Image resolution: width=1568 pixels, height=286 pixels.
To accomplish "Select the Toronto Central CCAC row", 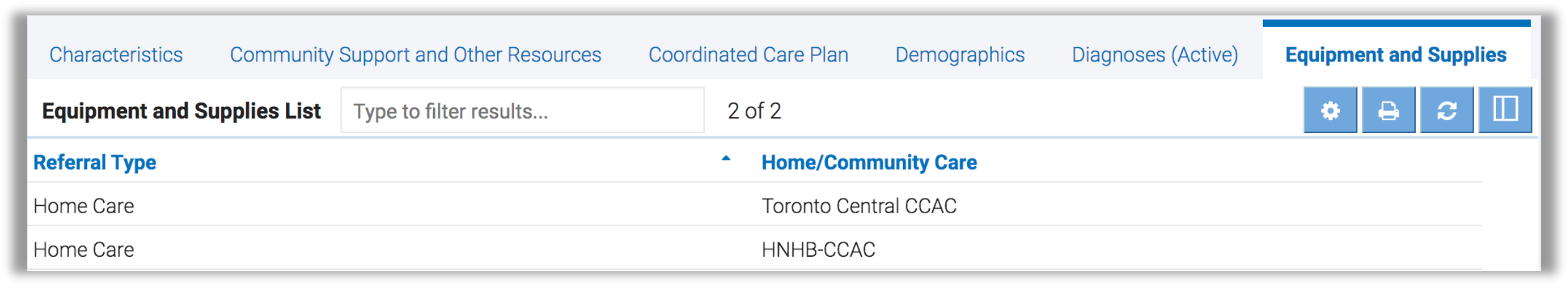I will (859, 206).
